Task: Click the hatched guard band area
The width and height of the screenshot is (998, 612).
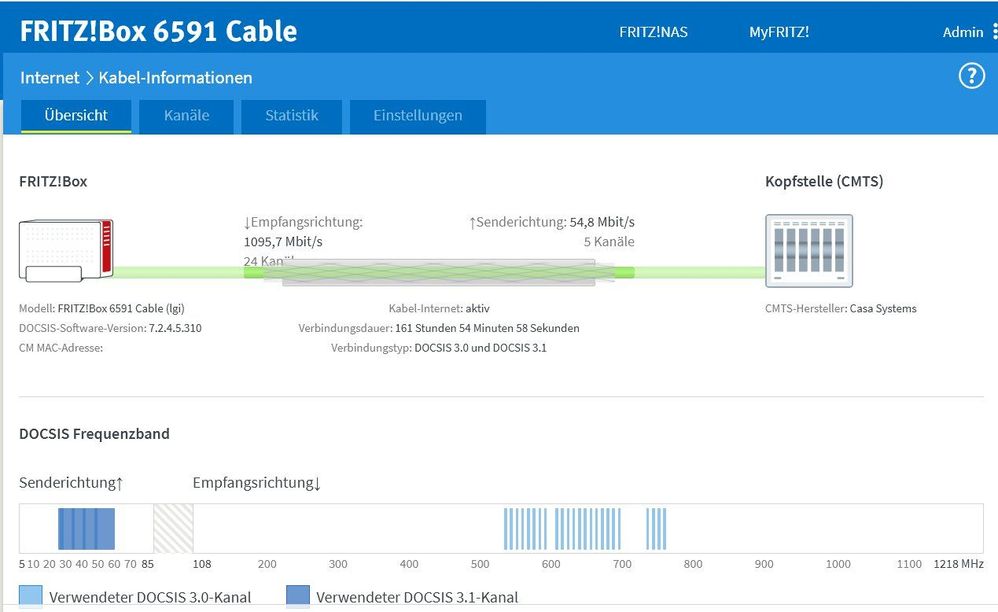Action: (173, 528)
